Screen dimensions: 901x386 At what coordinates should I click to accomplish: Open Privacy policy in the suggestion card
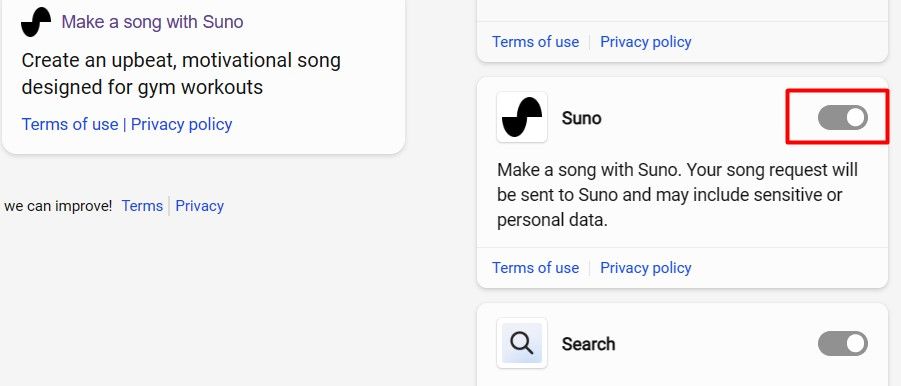click(182, 124)
